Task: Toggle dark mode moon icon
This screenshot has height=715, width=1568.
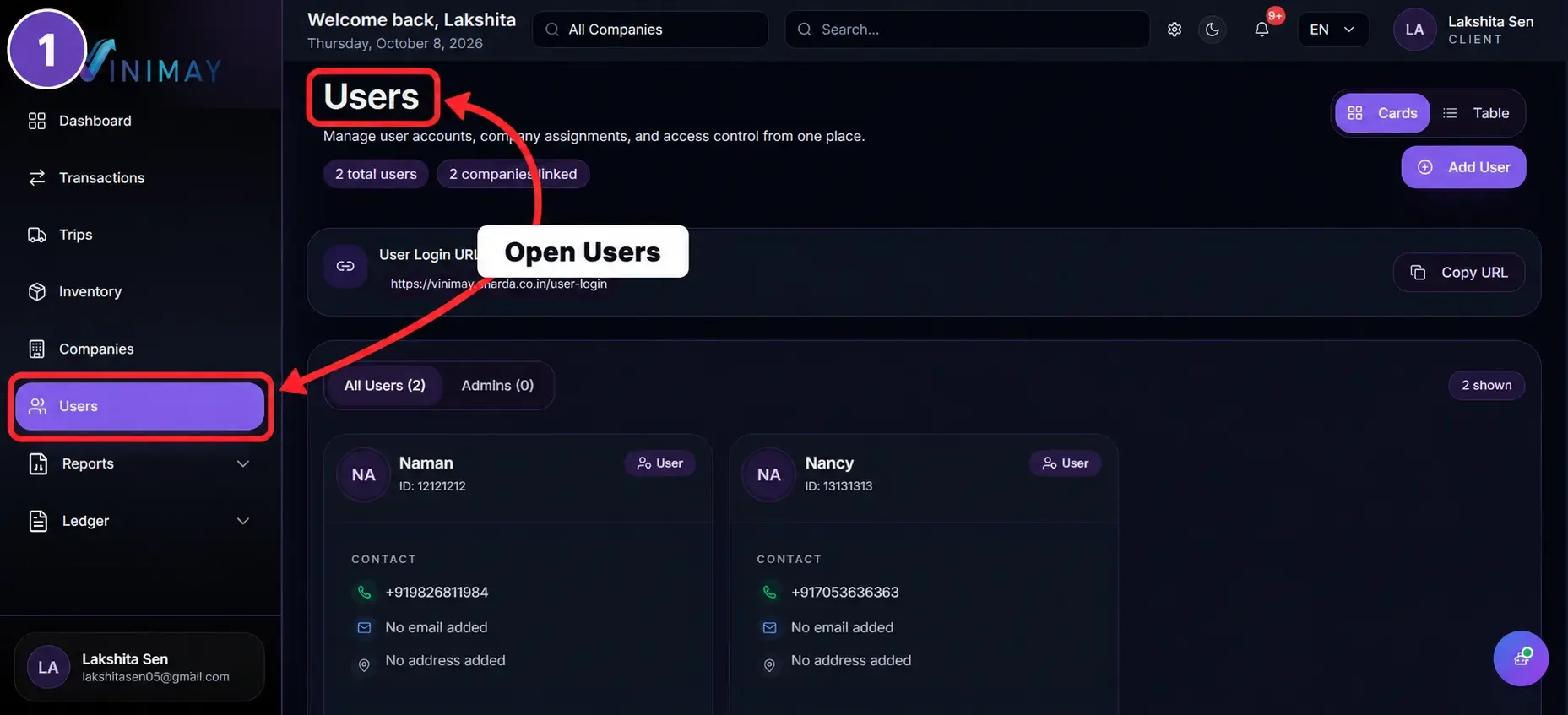Action: (1213, 30)
